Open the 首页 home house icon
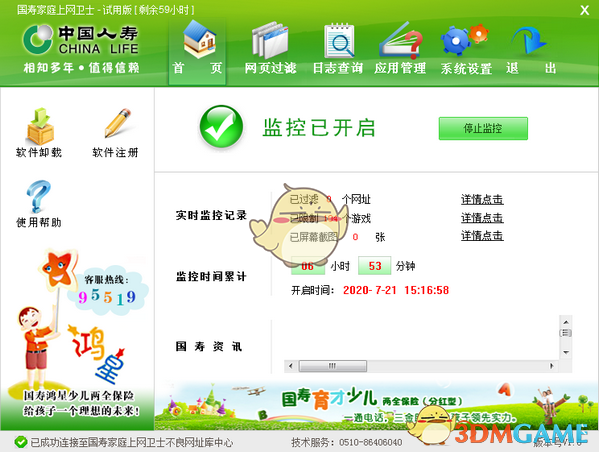The height and width of the screenshot is (452, 599). pyautogui.click(x=199, y=39)
